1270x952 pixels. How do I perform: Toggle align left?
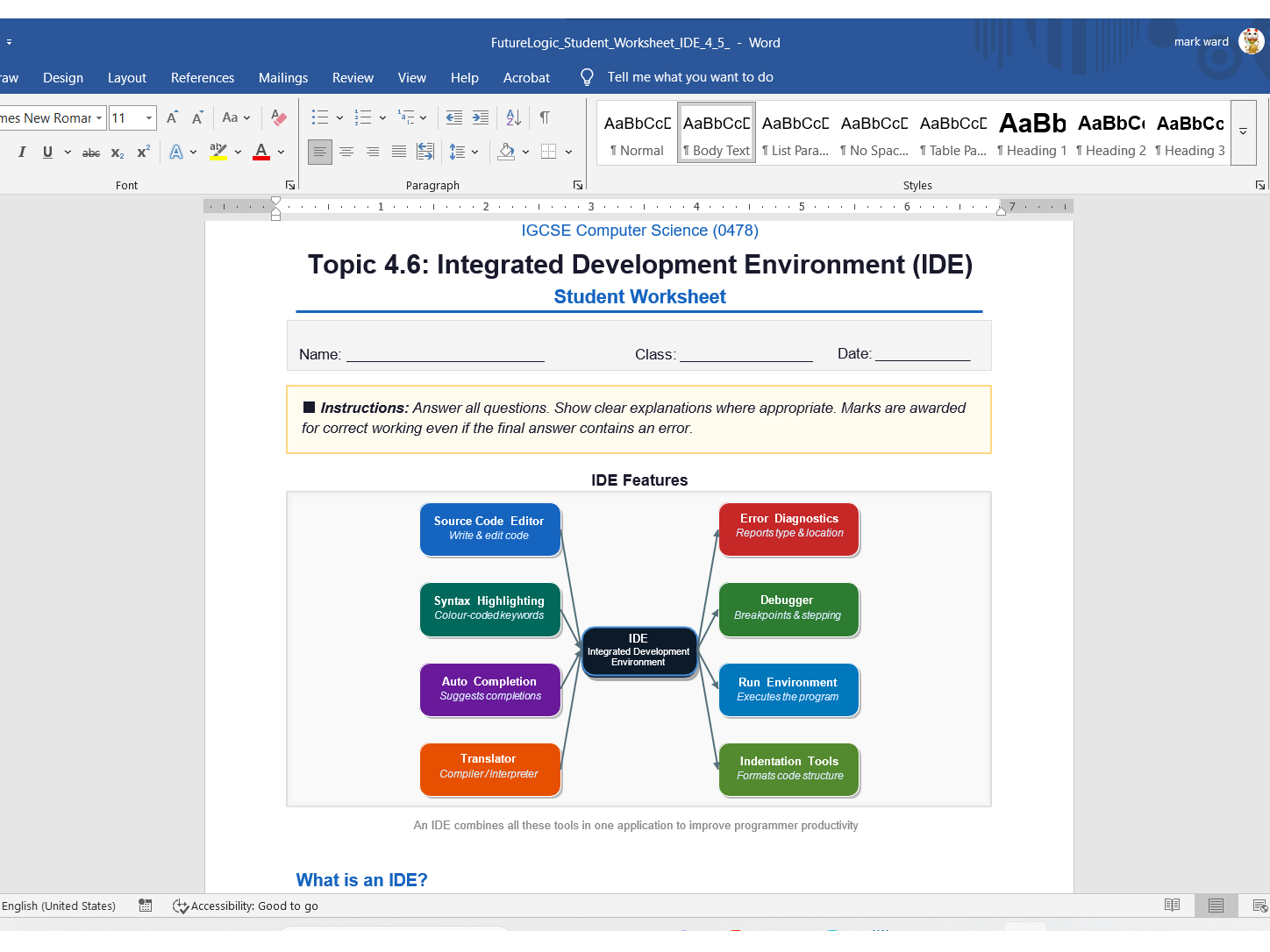(320, 152)
